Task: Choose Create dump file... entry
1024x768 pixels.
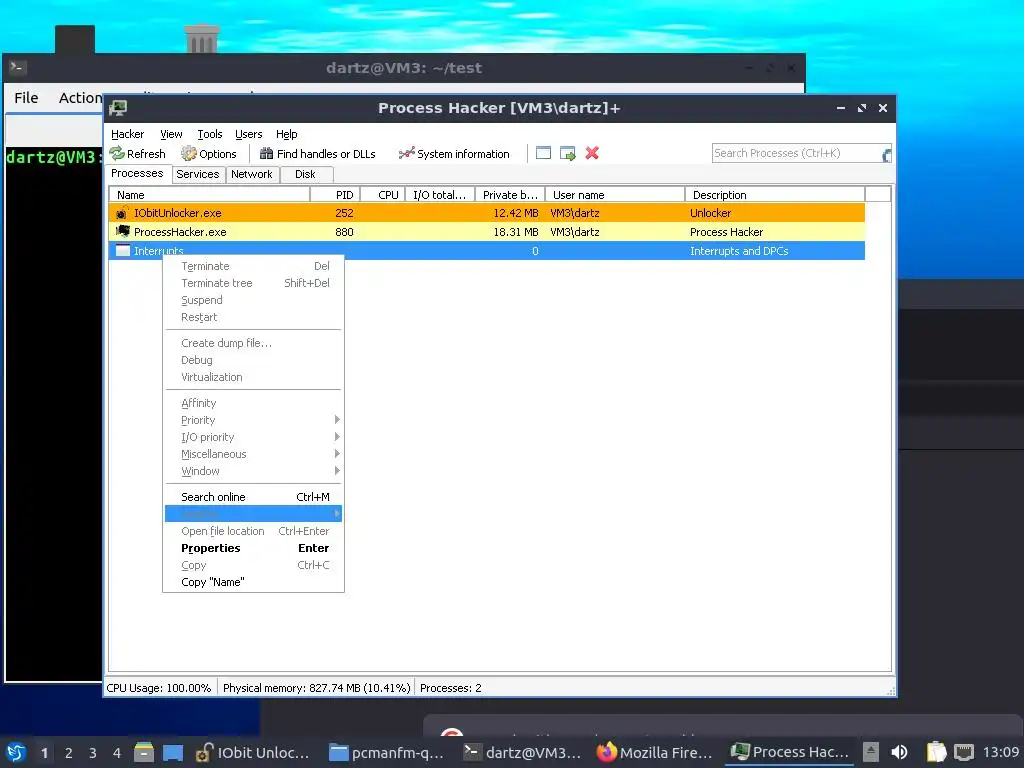Action: click(x=253, y=343)
